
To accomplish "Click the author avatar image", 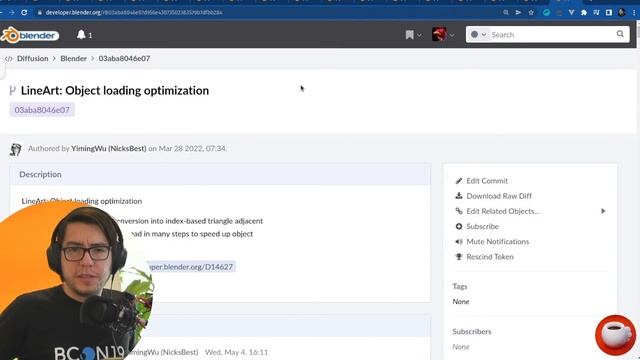I will click(x=16, y=149).
